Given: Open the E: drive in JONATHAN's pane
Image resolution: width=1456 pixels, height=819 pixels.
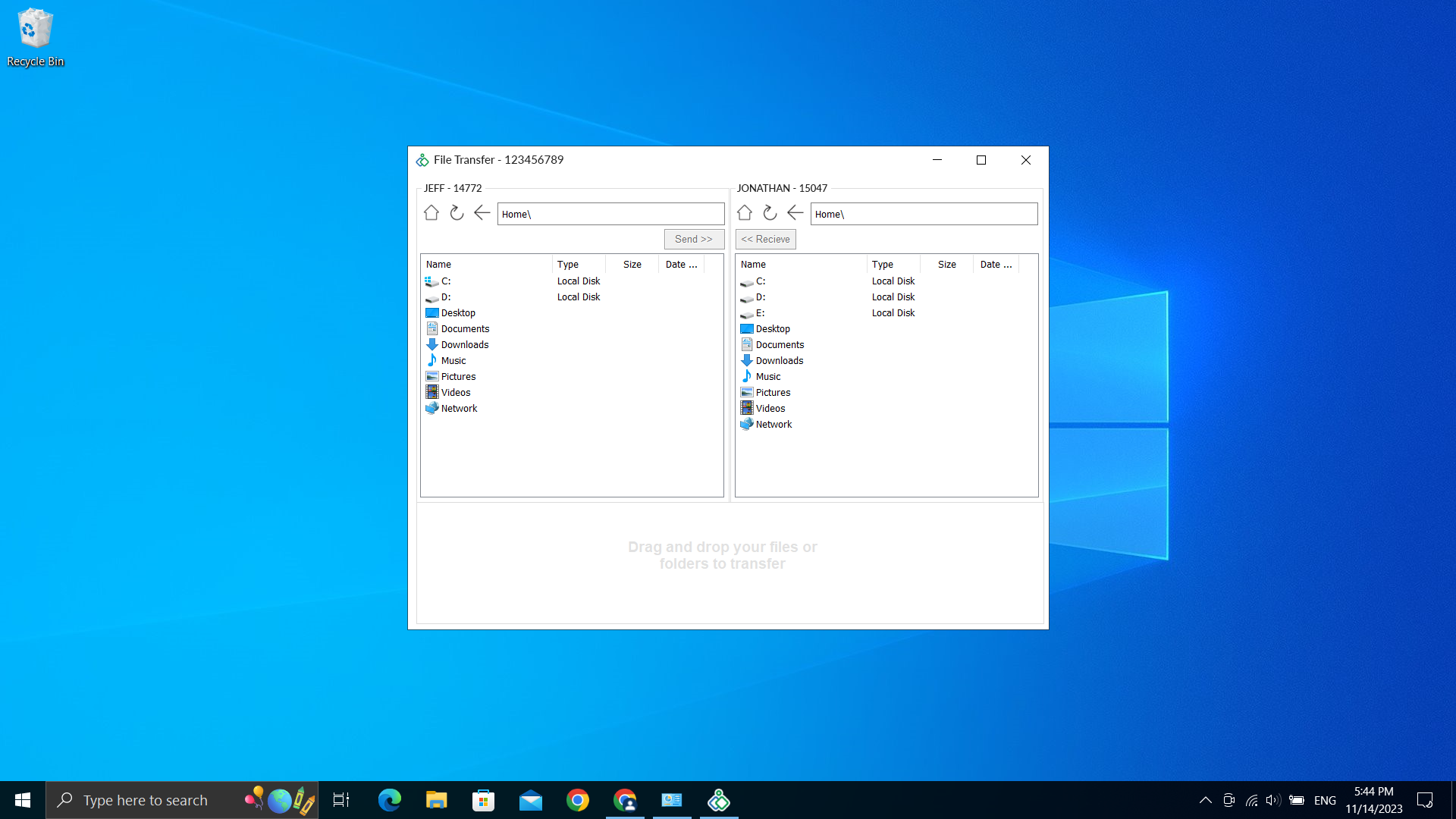Looking at the screenshot, I should 760,312.
